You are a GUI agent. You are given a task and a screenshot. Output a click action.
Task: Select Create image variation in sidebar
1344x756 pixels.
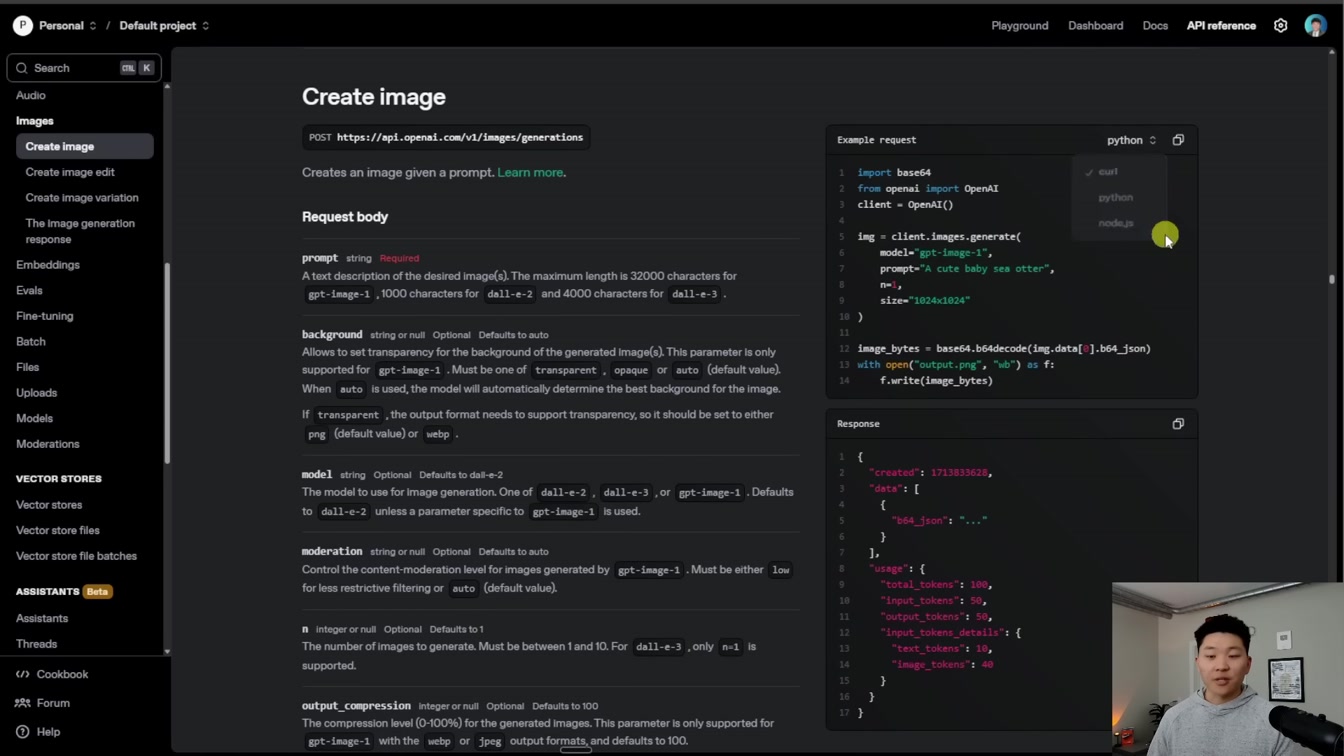point(82,198)
